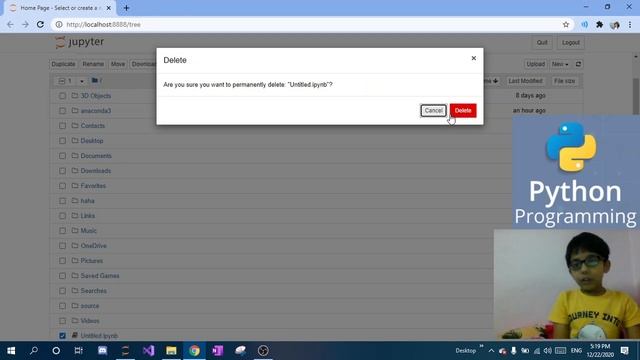Check the anaconda3 folder checkbox
The height and width of the screenshot is (360, 640).
tap(62, 111)
